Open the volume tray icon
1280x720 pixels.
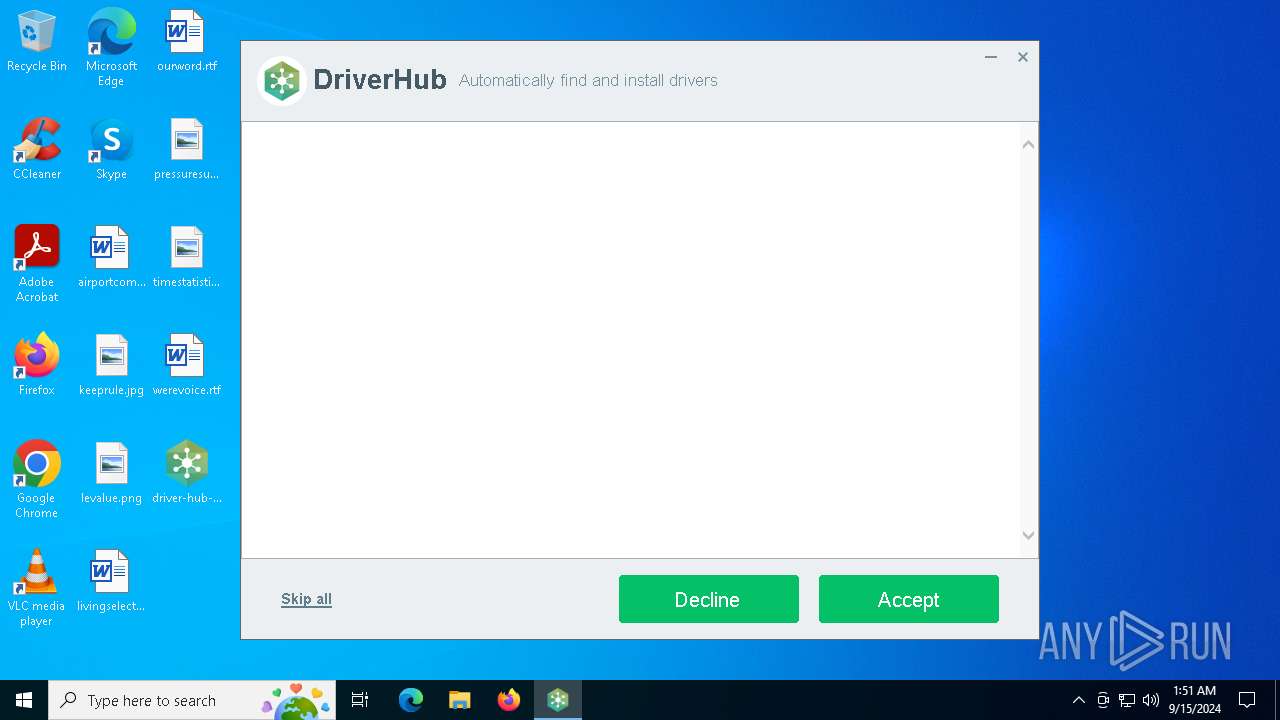pyautogui.click(x=1151, y=700)
